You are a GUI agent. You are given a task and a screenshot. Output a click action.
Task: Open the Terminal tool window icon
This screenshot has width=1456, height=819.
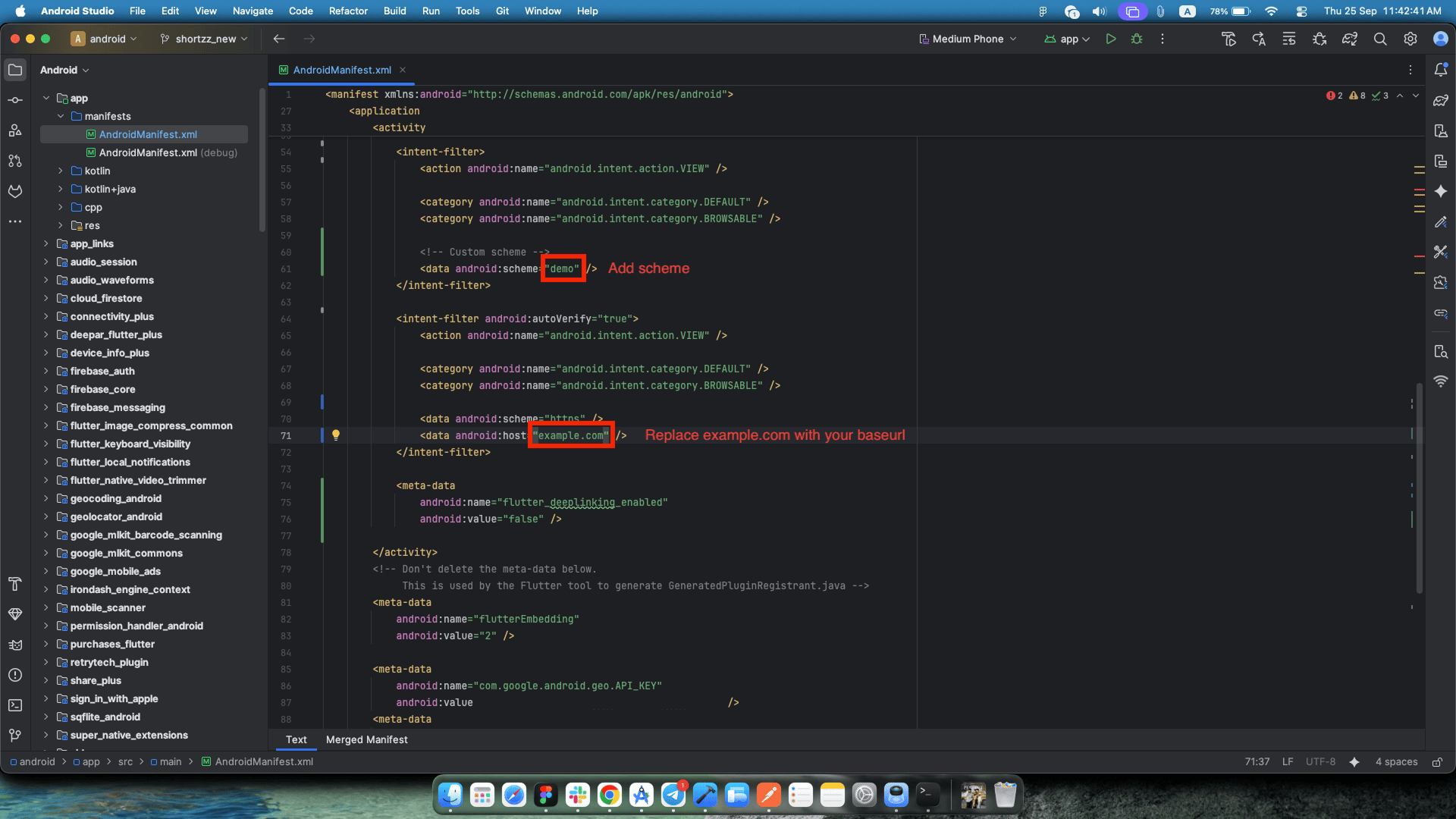[x=15, y=705]
